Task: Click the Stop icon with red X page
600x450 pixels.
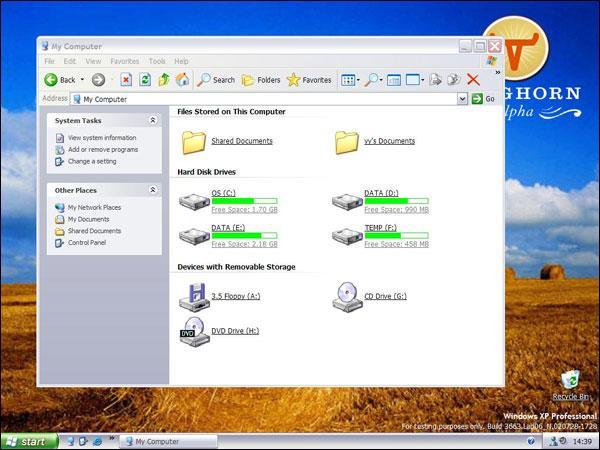Action: (x=126, y=80)
